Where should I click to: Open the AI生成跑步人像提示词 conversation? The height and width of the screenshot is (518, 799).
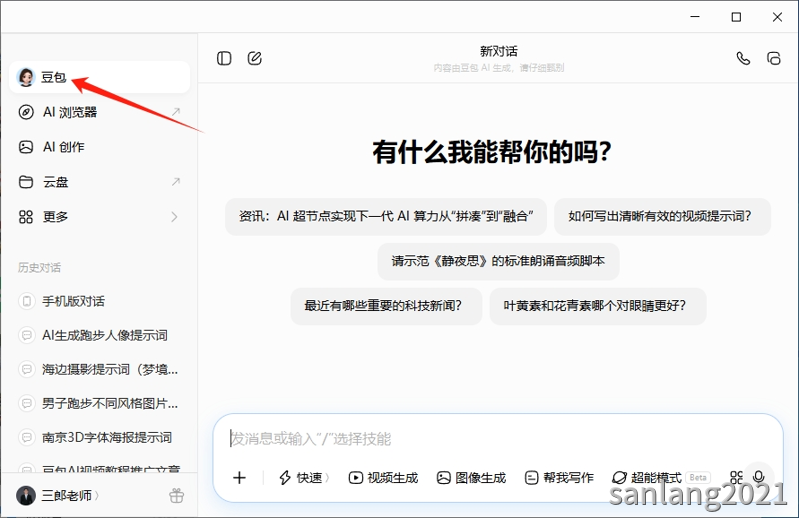pos(99,335)
